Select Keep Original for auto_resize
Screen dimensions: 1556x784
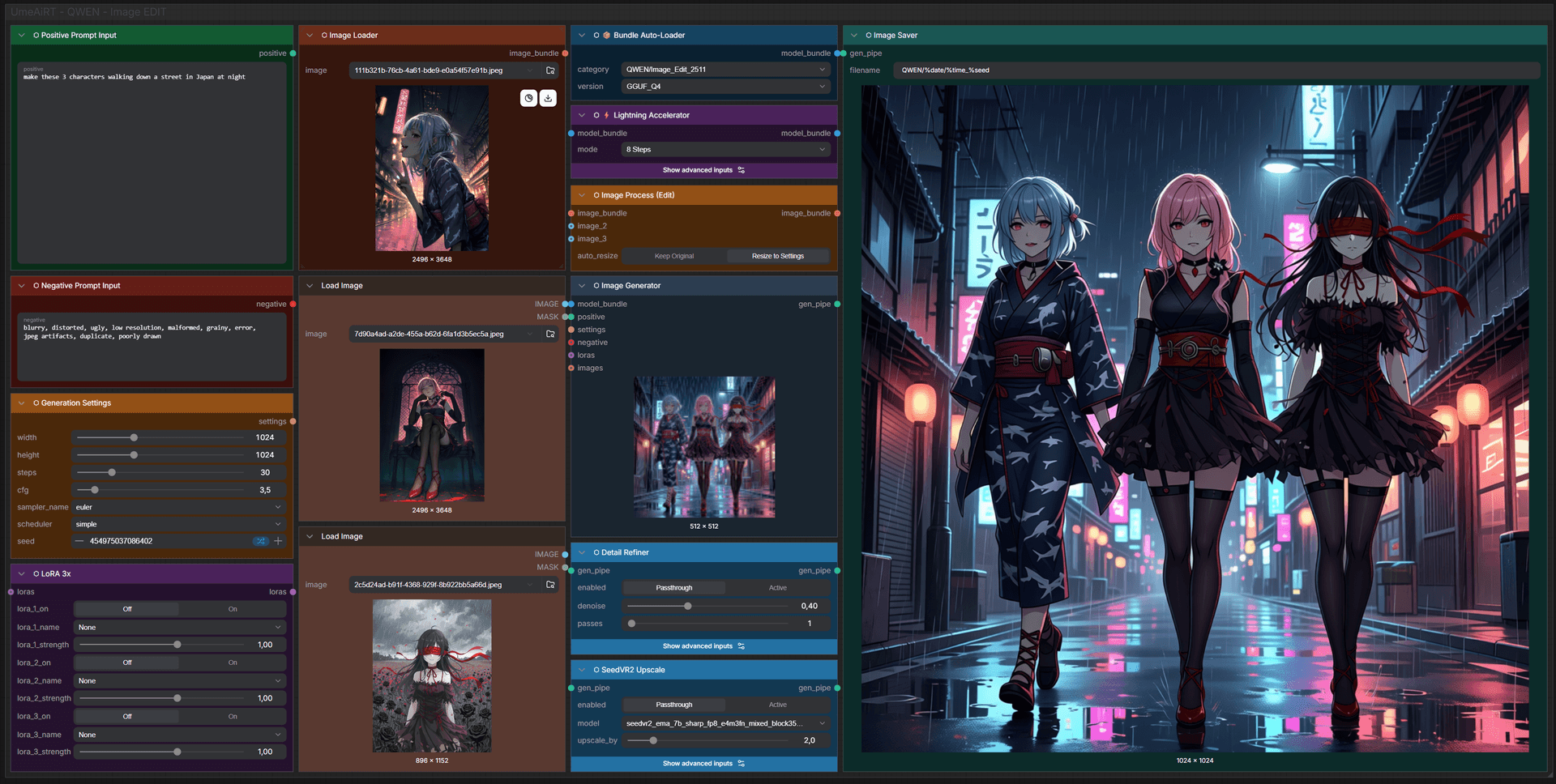click(674, 256)
